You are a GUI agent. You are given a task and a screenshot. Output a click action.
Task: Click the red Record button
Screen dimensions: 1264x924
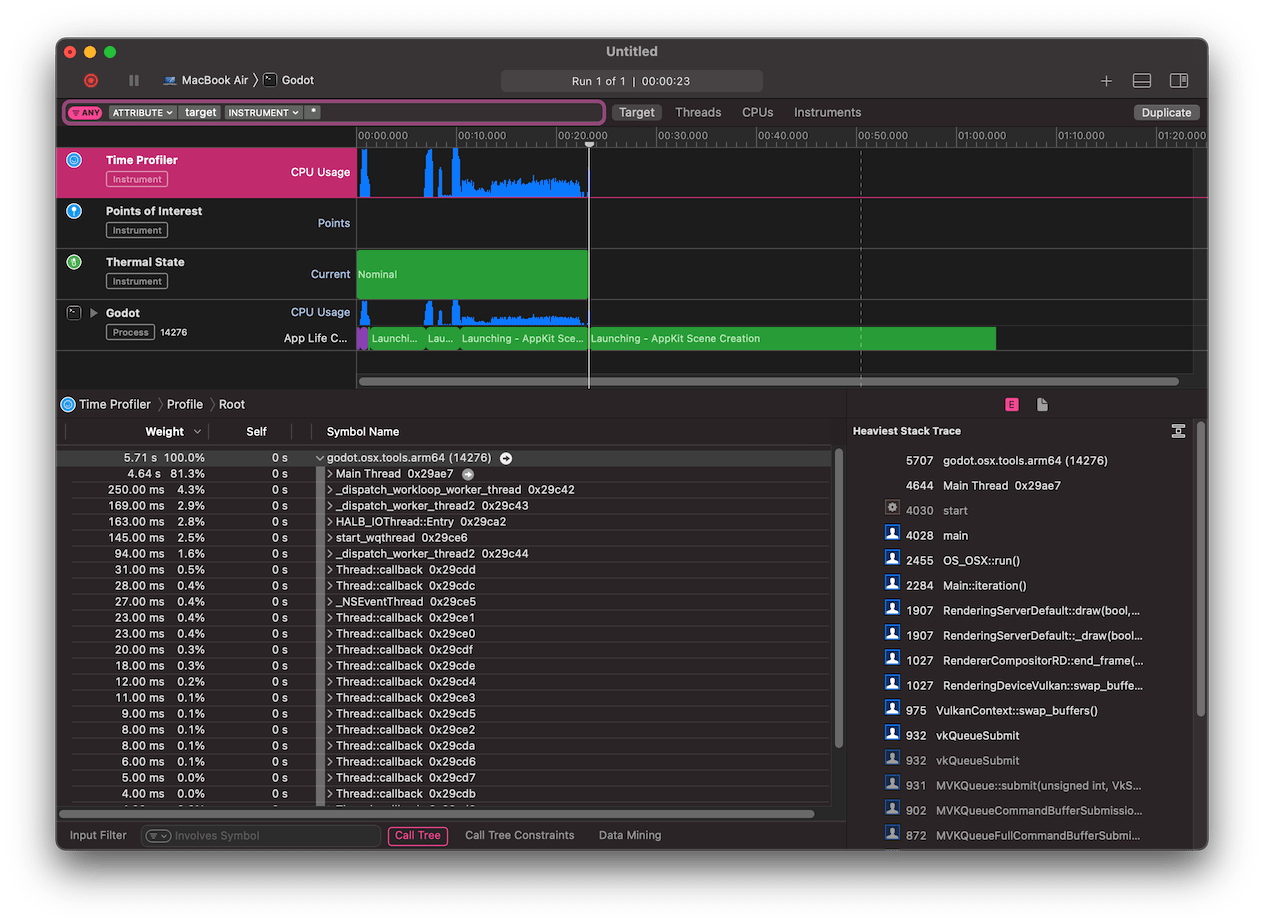pyautogui.click(x=91, y=81)
